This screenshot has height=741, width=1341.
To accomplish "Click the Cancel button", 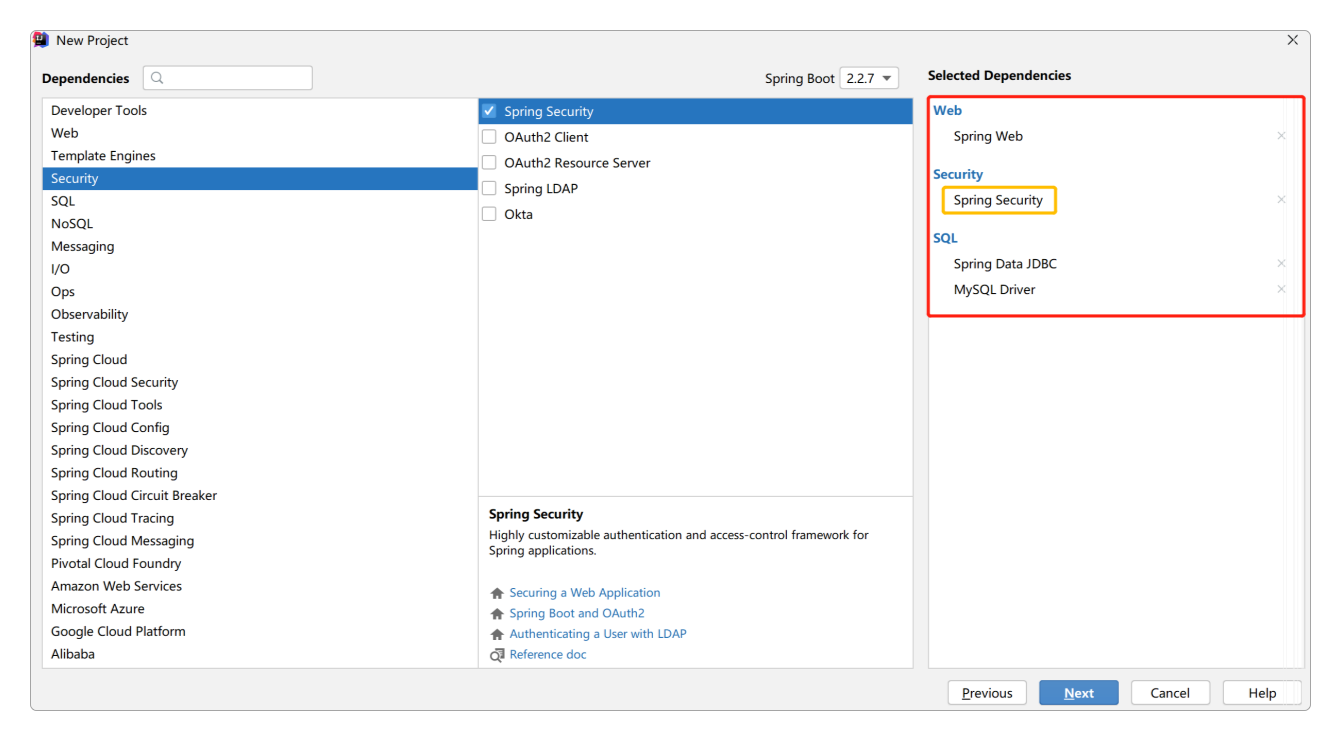I will pyautogui.click(x=1170, y=693).
